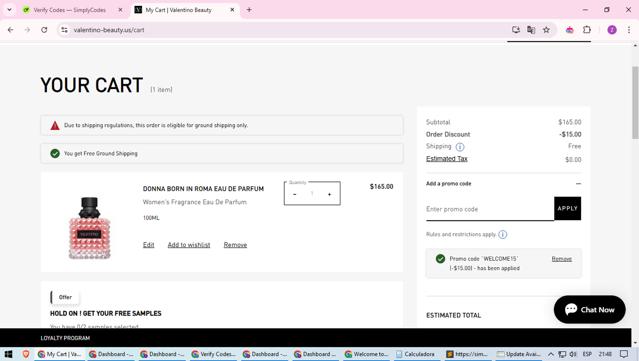The width and height of the screenshot is (639, 361).
Task: Click the green Free Ground Shipping checkmark
Action: pyautogui.click(x=55, y=154)
